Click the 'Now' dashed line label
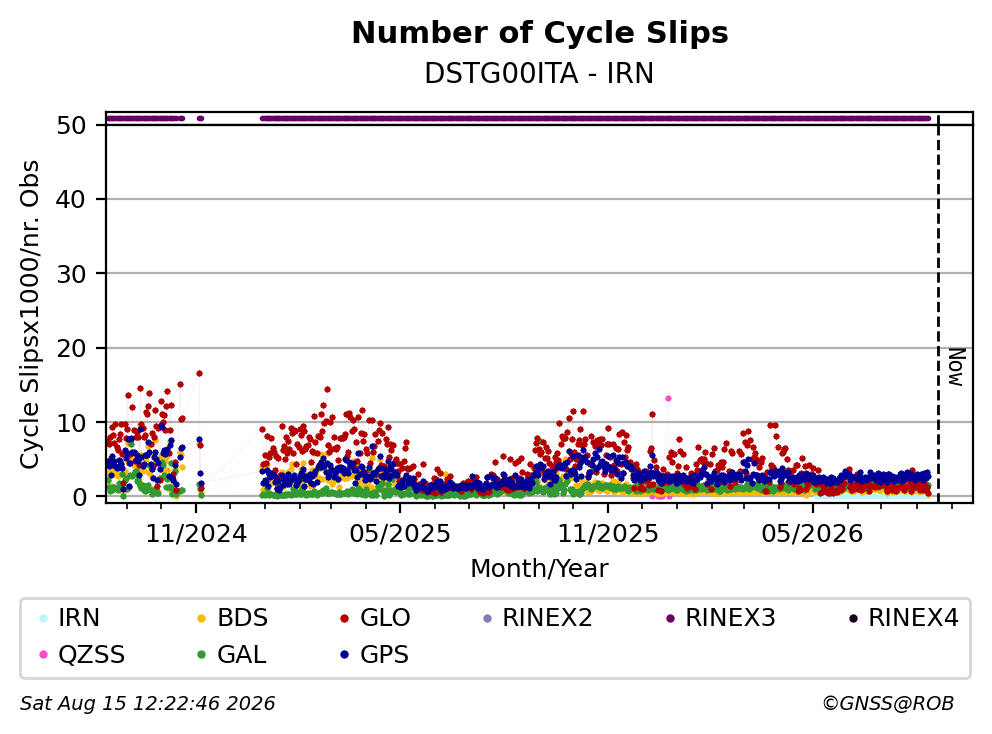Viewport: 992px width, 734px height. (957, 367)
